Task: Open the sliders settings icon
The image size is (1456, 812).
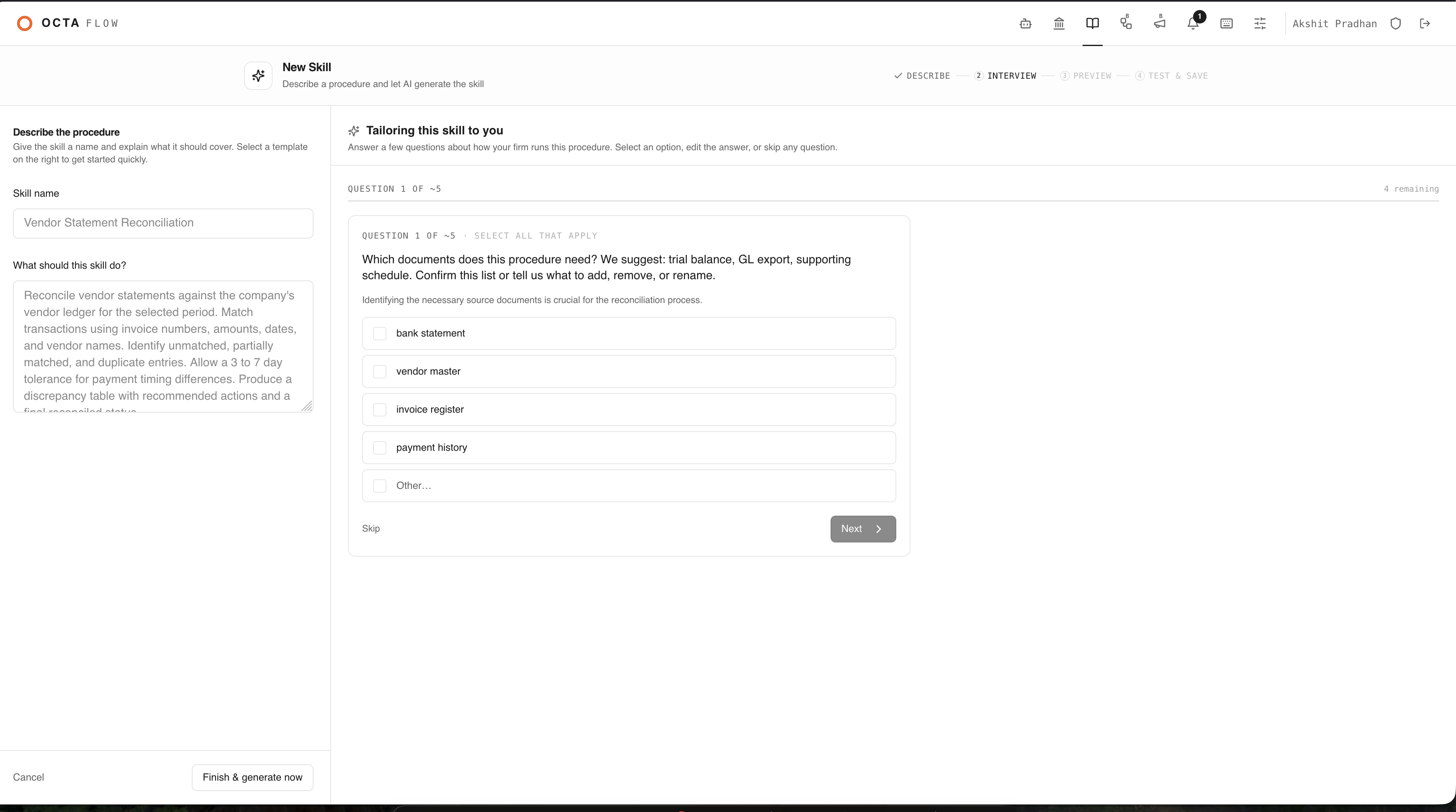Action: click(x=1260, y=23)
